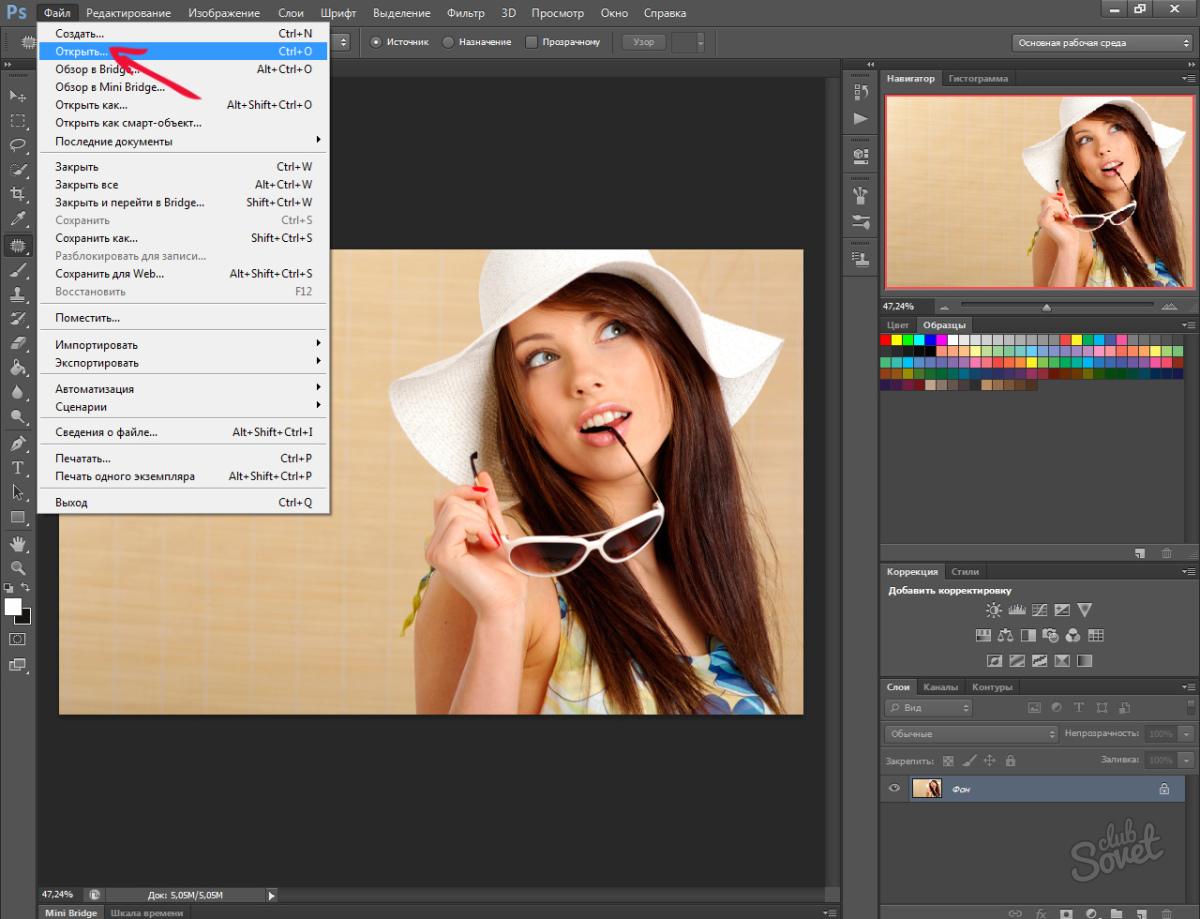Open the Actions panel play icon
This screenshot has height=919, width=1200.
click(860, 118)
